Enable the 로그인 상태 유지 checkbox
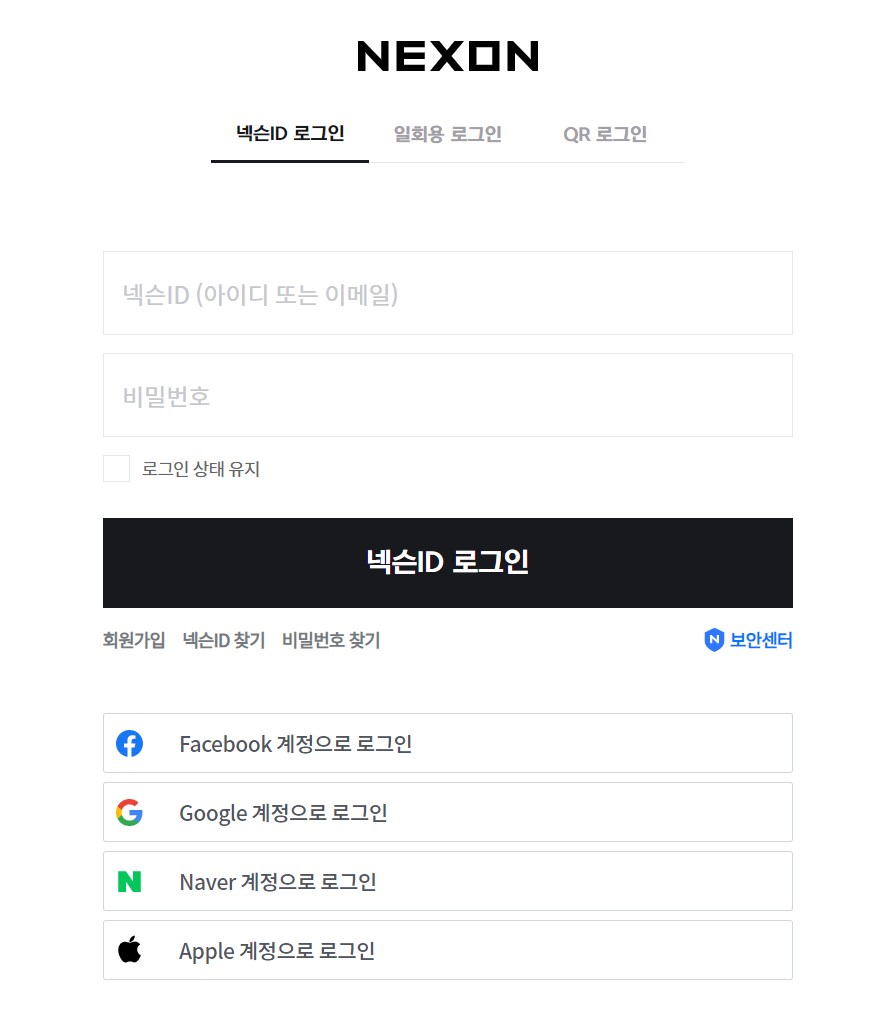Screen dimensions: 875x1014 click(117, 469)
